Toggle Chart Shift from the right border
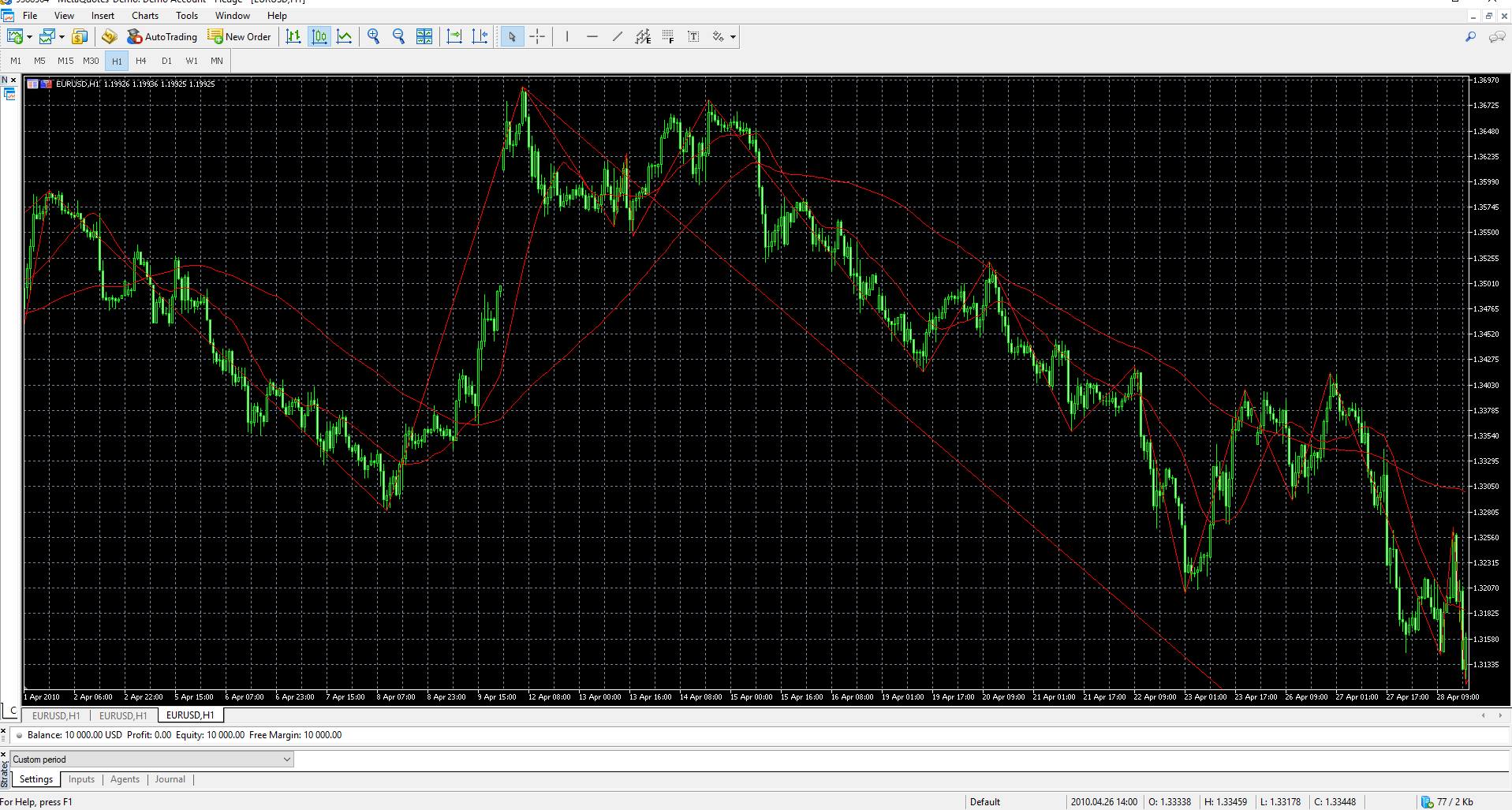The width and height of the screenshot is (1512, 810). coord(480,36)
